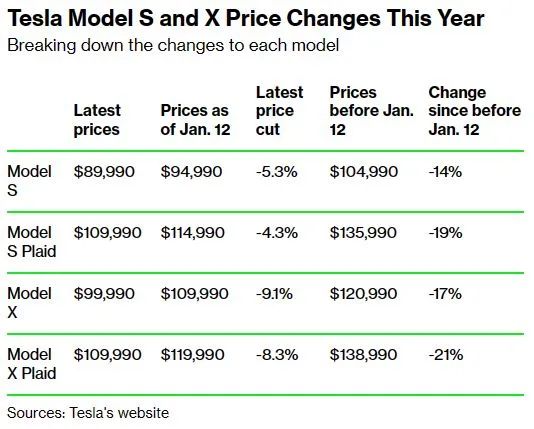The width and height of the screenshot is (534, 429).
Task: Click the 'Change since before Jan. 12' header
Action: click(x=475, y=111)
